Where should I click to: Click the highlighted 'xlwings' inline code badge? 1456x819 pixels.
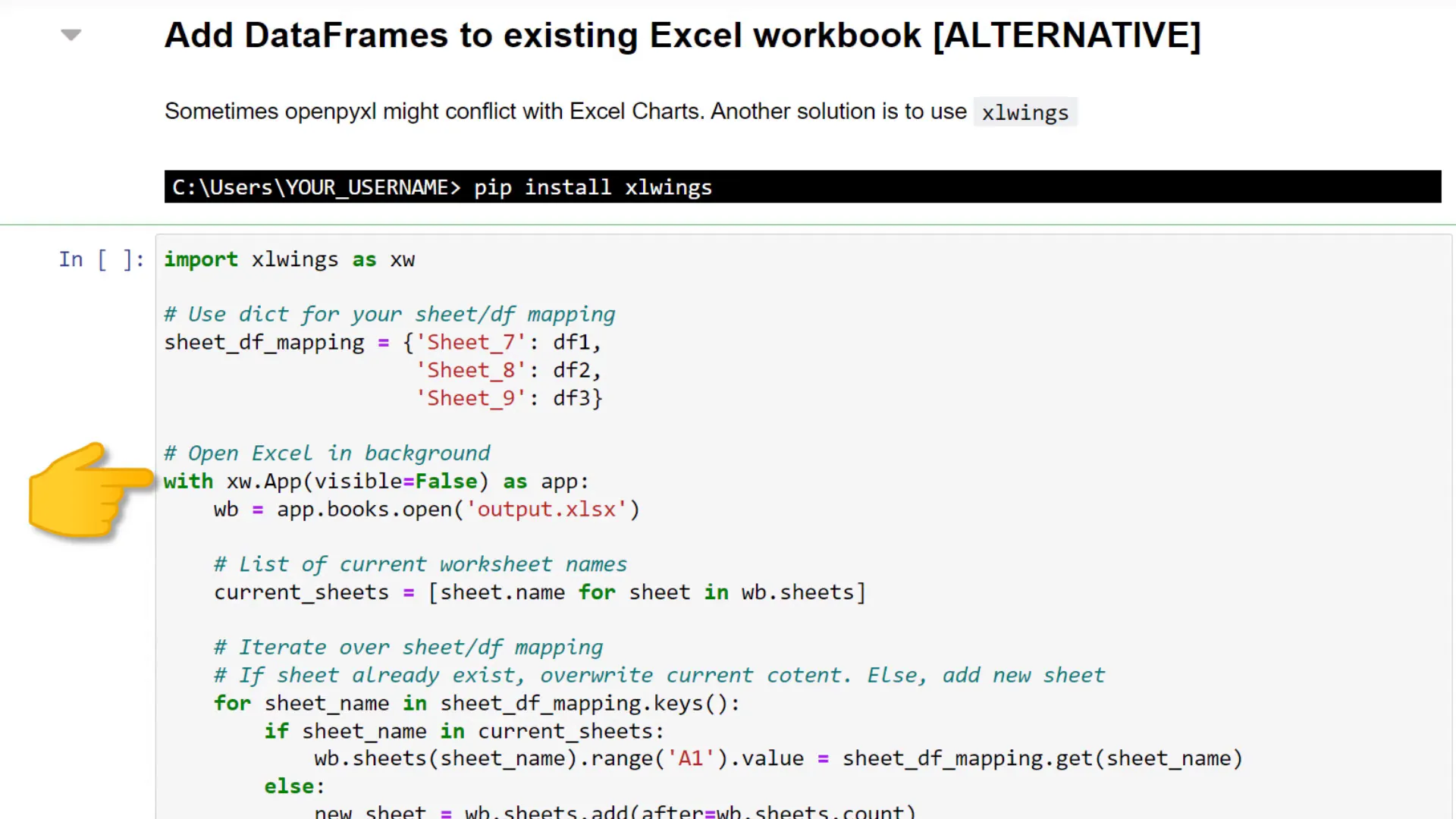[x=1025, y=112]
